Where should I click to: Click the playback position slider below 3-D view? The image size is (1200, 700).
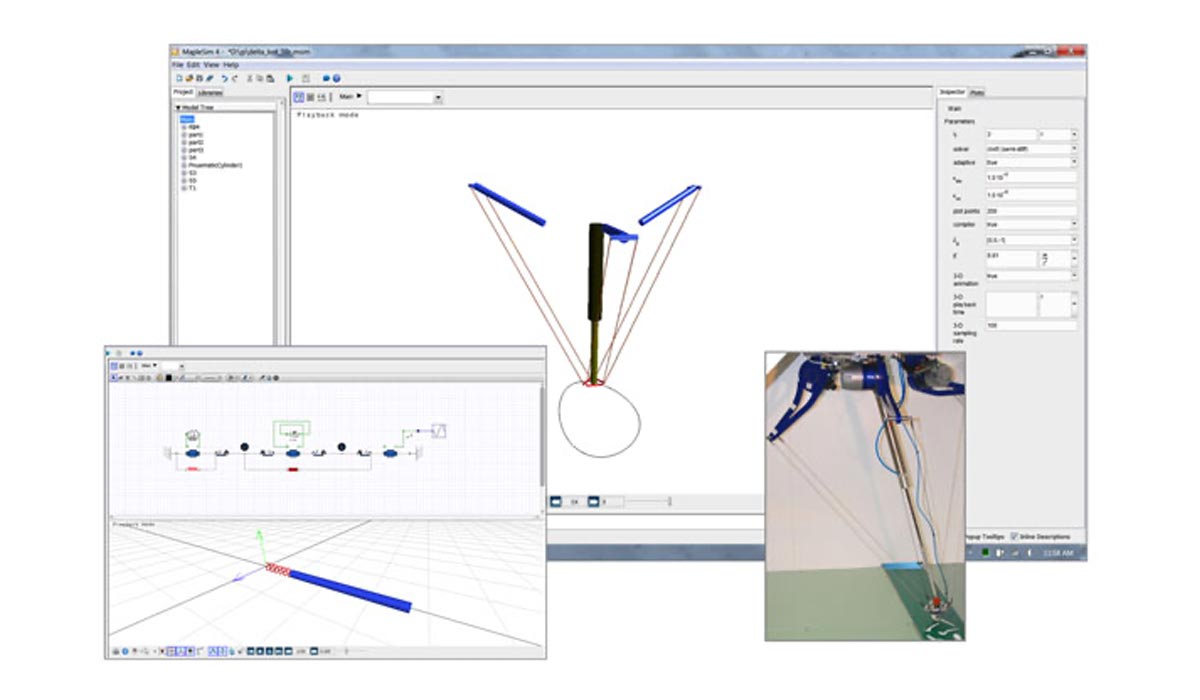click(x=647, y=501)
